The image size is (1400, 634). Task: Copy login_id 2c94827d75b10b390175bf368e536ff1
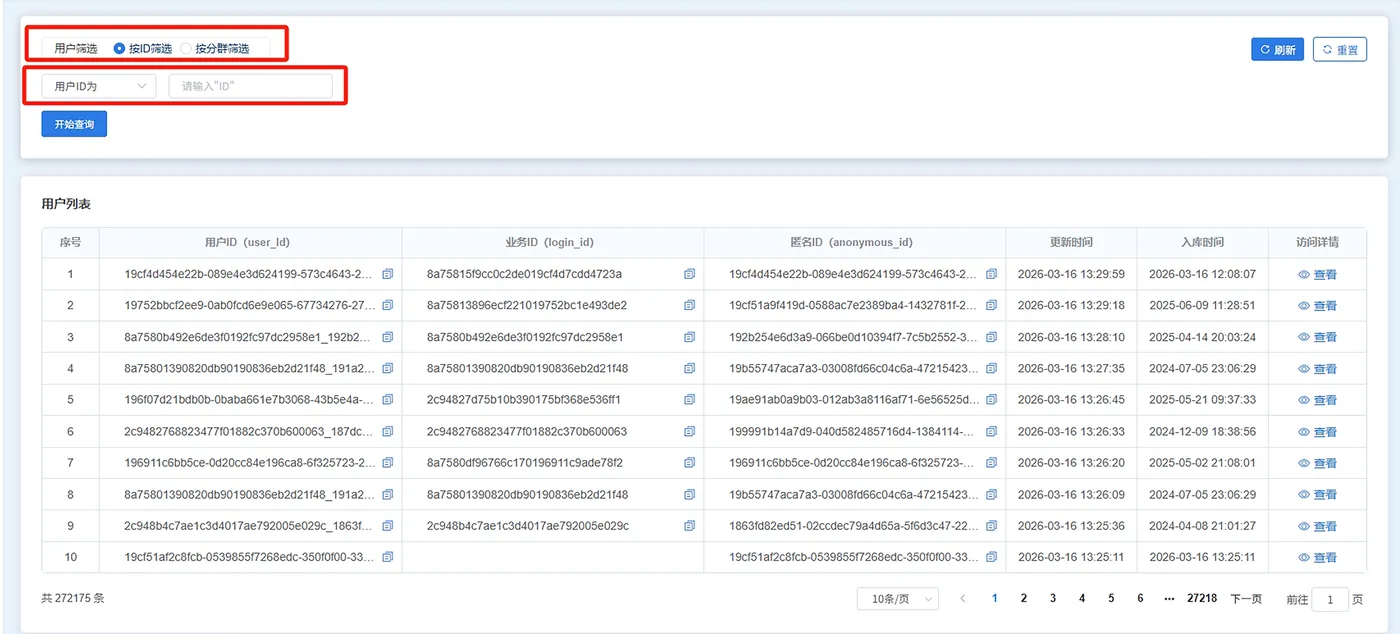point(689,400)
